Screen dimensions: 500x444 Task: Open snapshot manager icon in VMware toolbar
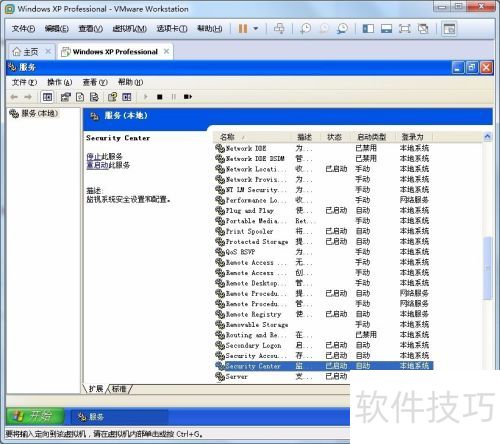(x=342, y=29)
